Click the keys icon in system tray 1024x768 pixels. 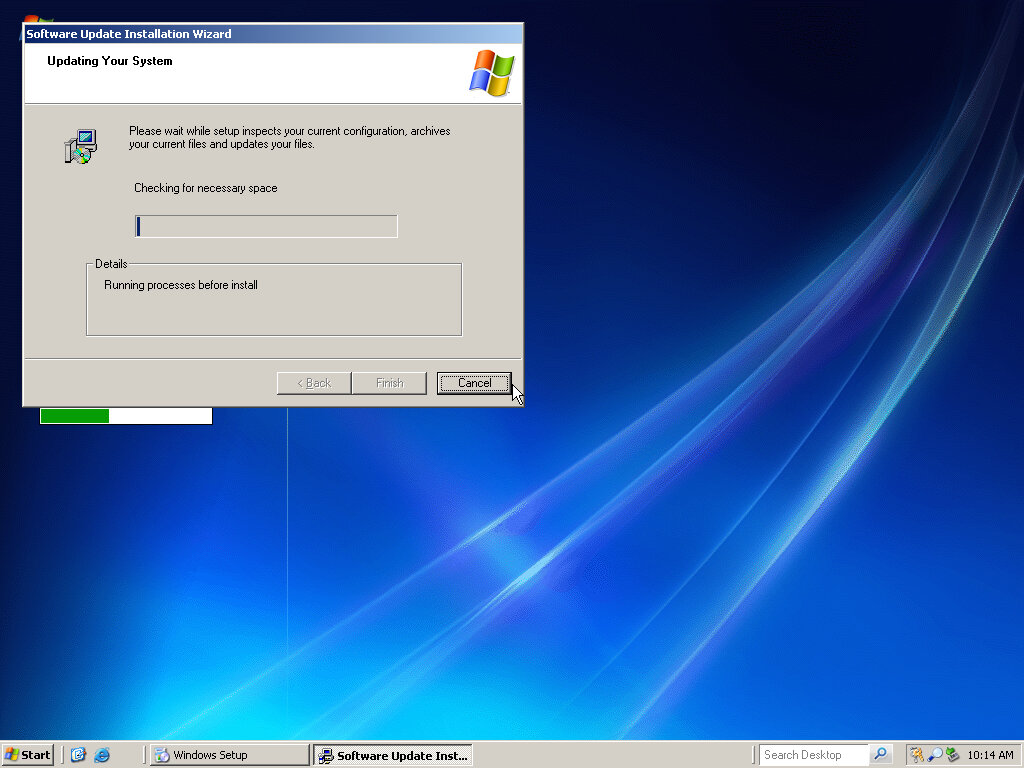pyautogui.click(x=917, y=755)
